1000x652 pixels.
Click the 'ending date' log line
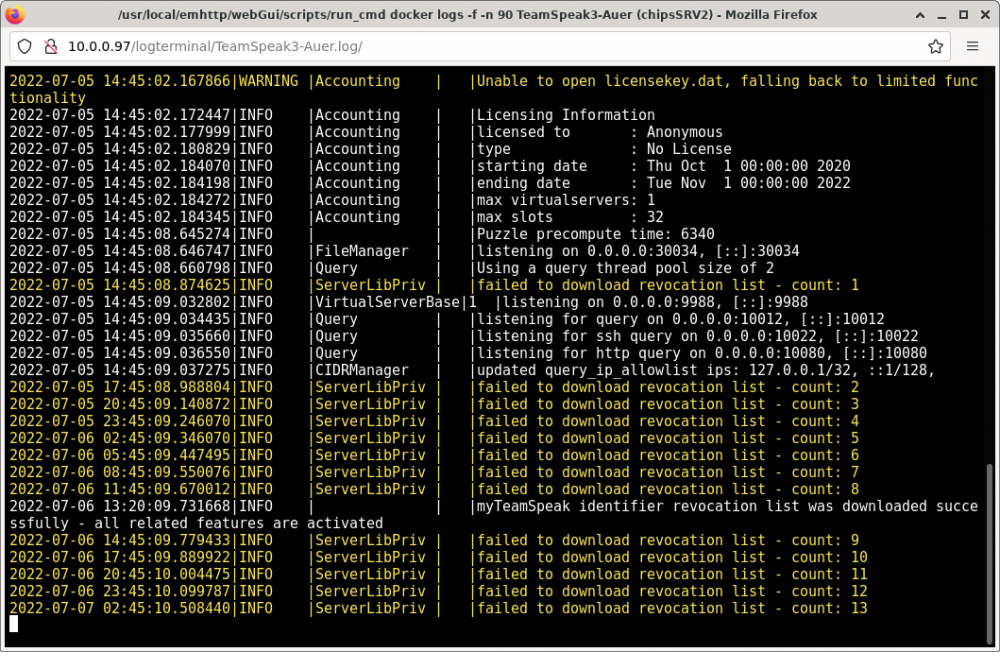pos(430,183)
